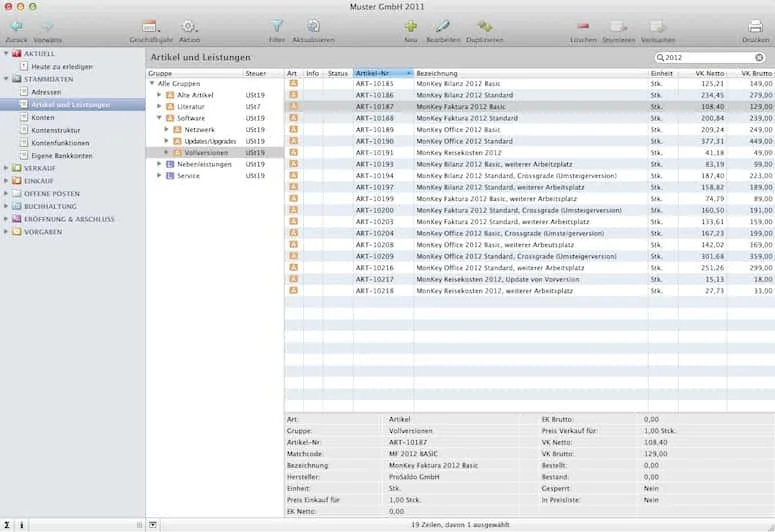
Task: Expand the BUCHHALTUNG section
Action: (6, 206)
